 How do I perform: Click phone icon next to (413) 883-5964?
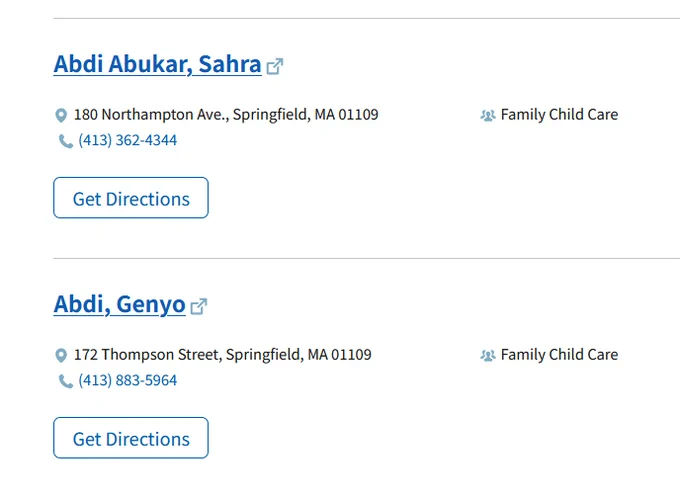[x=65, y=381]
